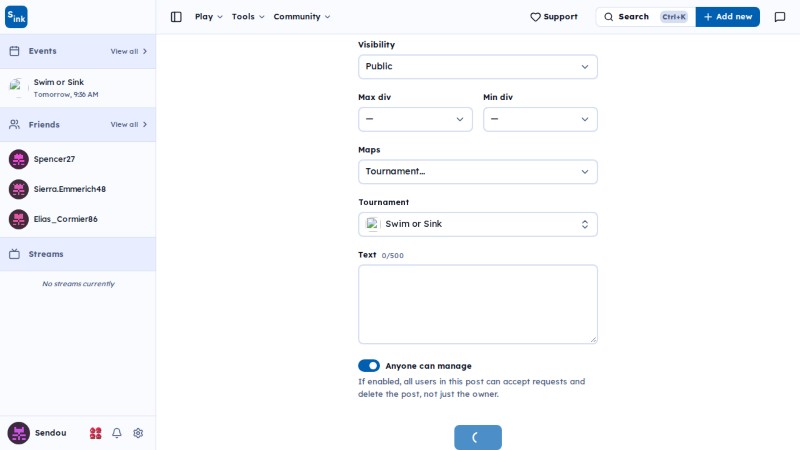The width and height of the screenshot is (800, 450).
Task: Expand the Play menu
Action: (x=209, y=17)
